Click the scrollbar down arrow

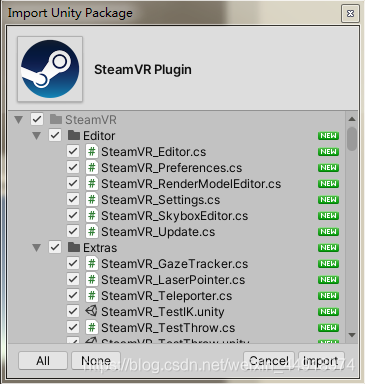(352, 335)
